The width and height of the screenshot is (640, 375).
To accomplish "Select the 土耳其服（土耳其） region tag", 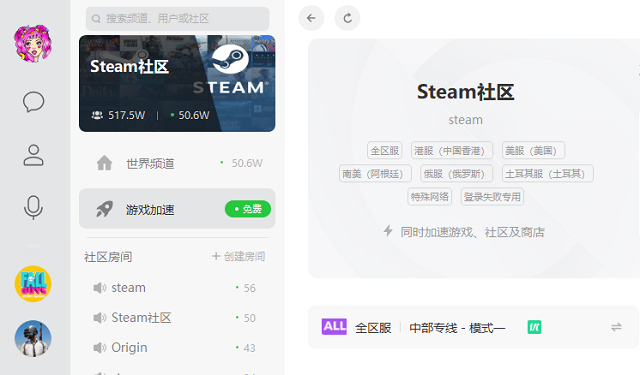I will click(x=548, y=174).
